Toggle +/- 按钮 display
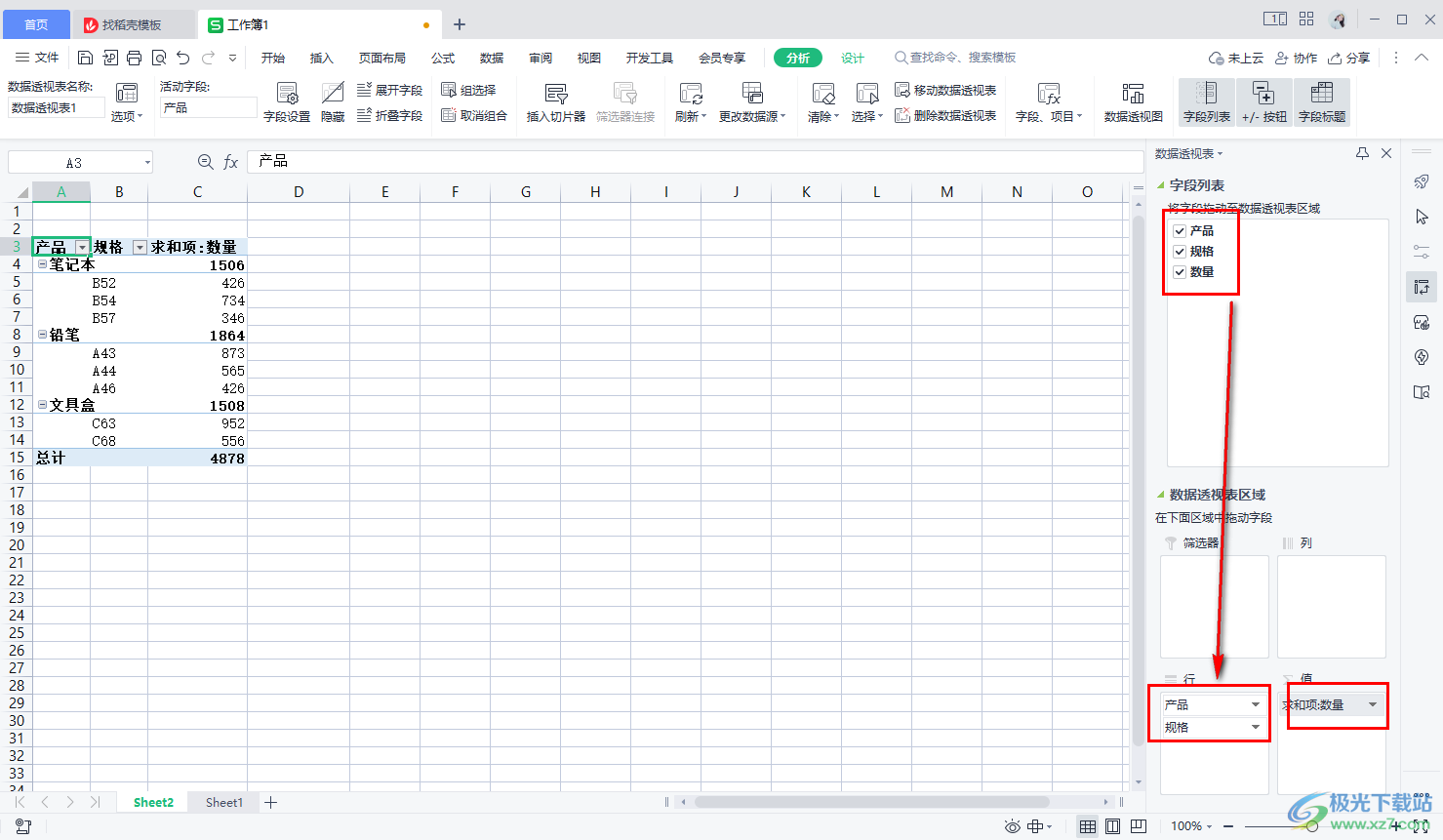Viewport: 1443px width, 840px height. [1263, 102]
